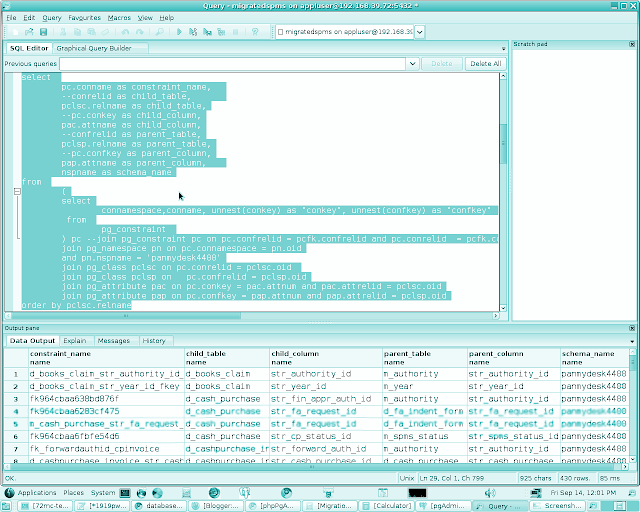Close the Scratch pad panel

point(632,44)
